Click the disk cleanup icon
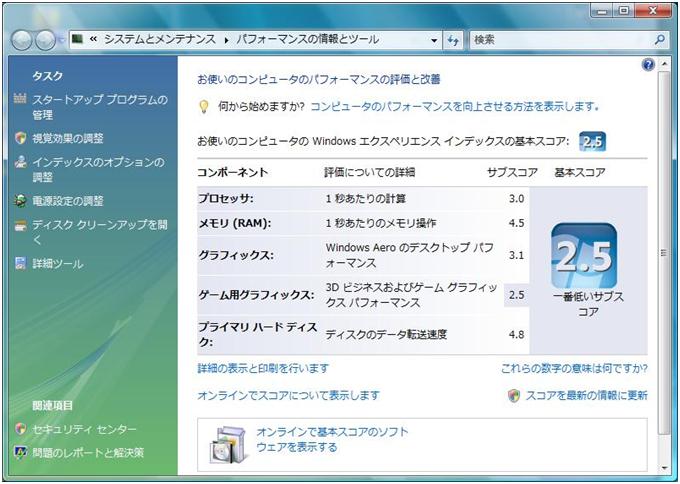This screenshot has height=484, width=680. tap(20, 226)
